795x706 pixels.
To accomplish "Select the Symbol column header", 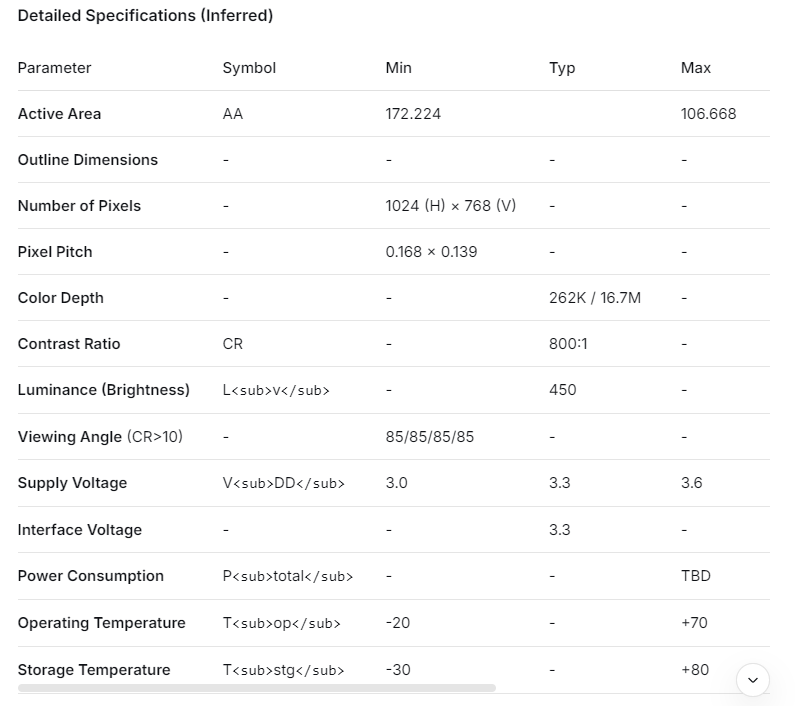I will [249, 68].
